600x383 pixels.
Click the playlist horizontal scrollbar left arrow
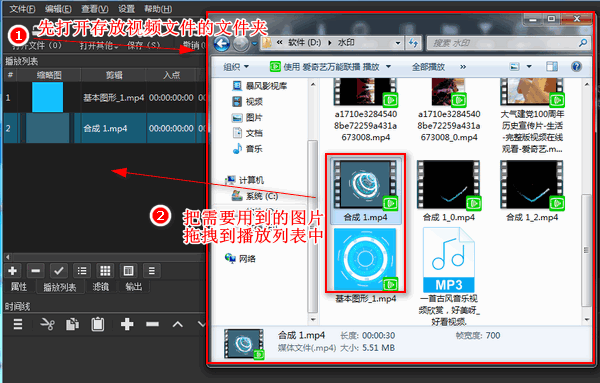coord(8,257)
